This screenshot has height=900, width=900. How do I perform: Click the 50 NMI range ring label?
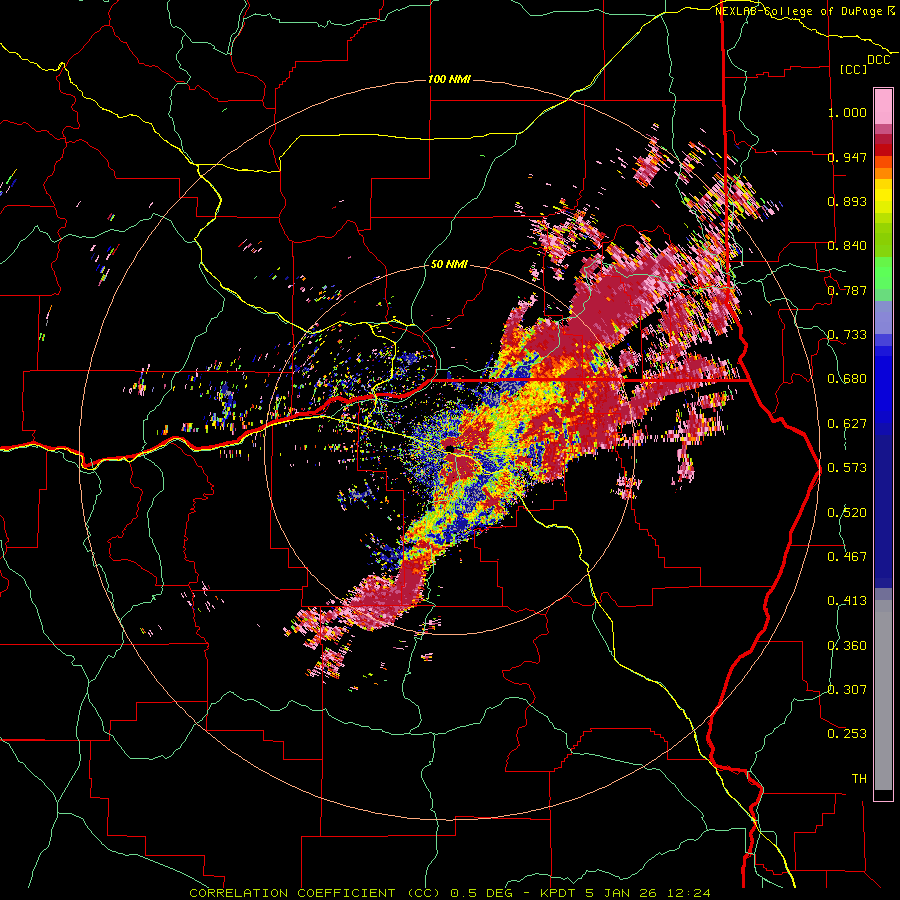[449, 265]
